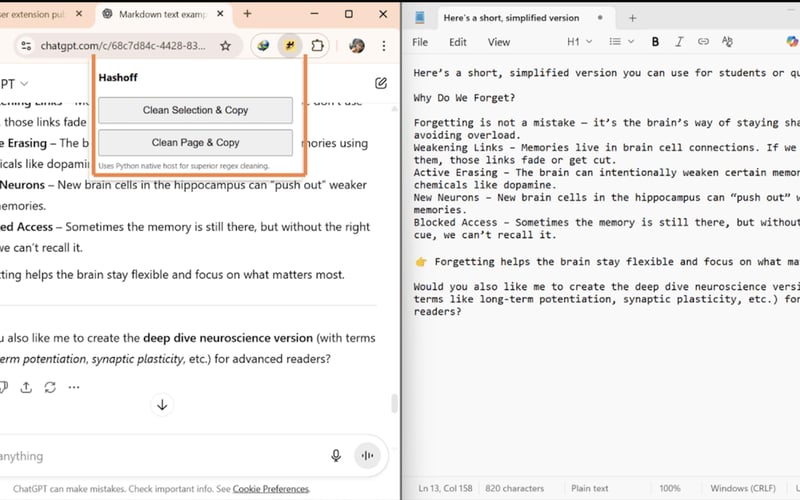The width and height of the screenshot is (800, 500).
Task: Click the Hashoff popup title
Action: tap(118, 78)
